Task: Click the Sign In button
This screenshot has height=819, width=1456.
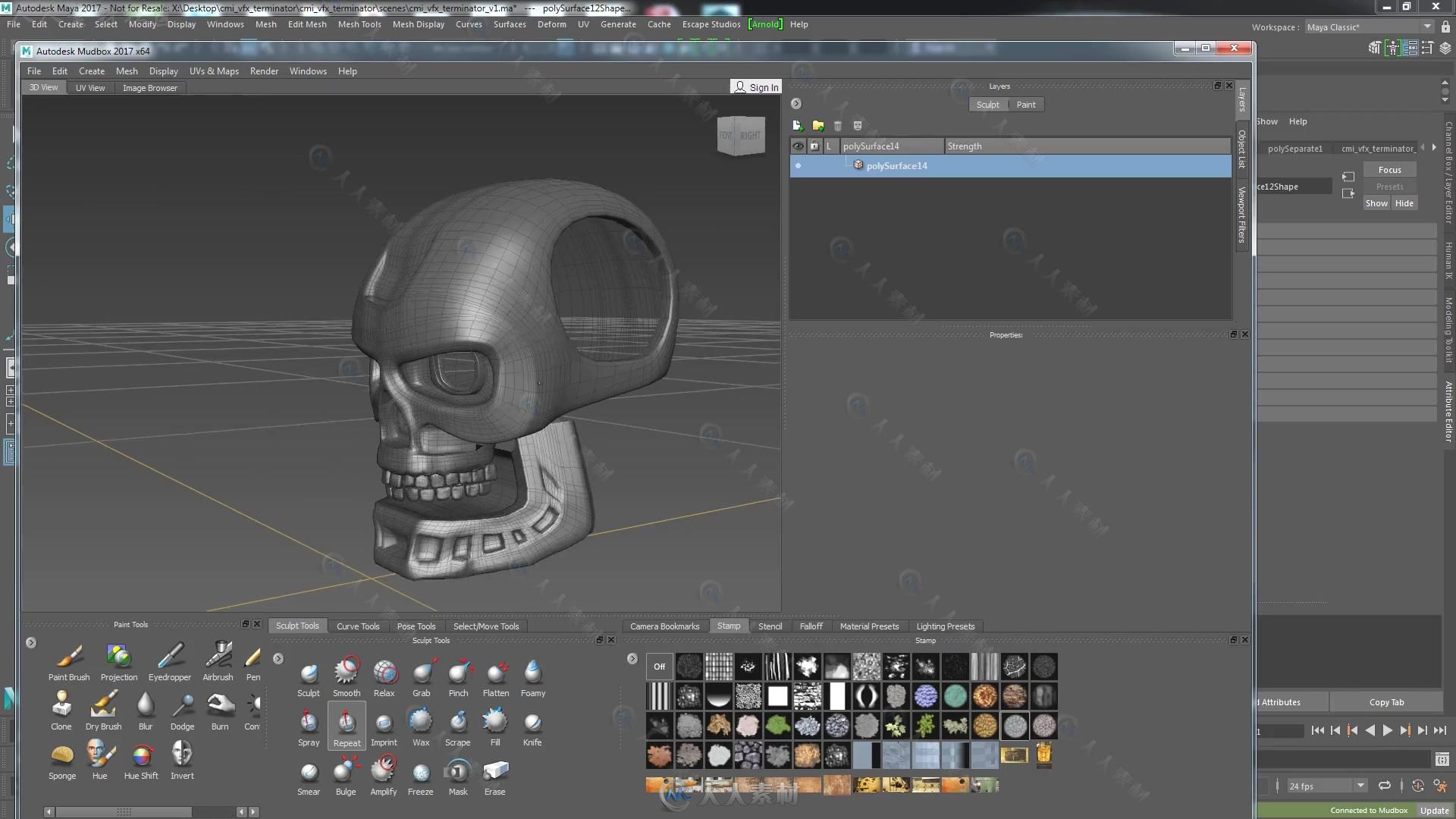Action: 756,87
